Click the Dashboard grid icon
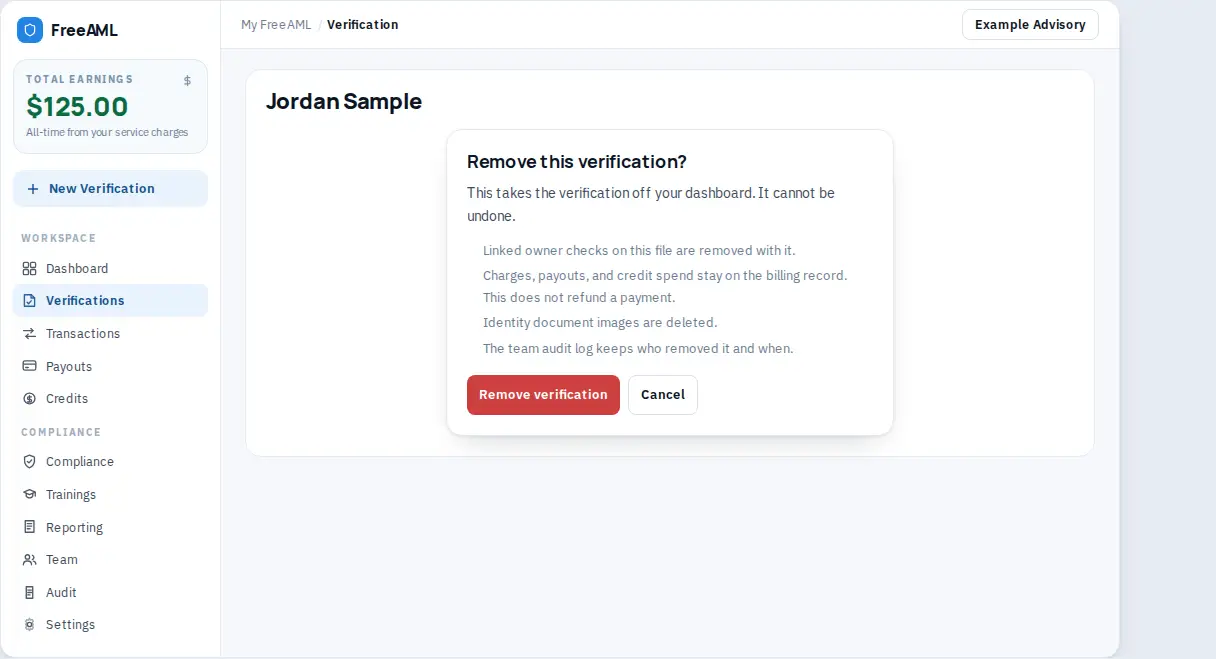The height and width of the screenshot is (659, 1216). point(30,269)
